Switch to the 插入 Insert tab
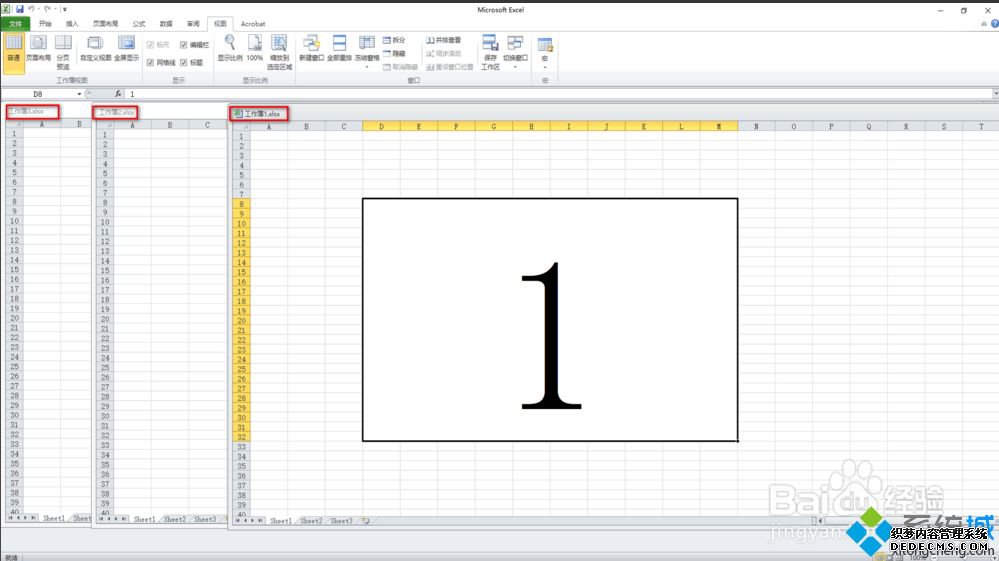 pos(72,24)
